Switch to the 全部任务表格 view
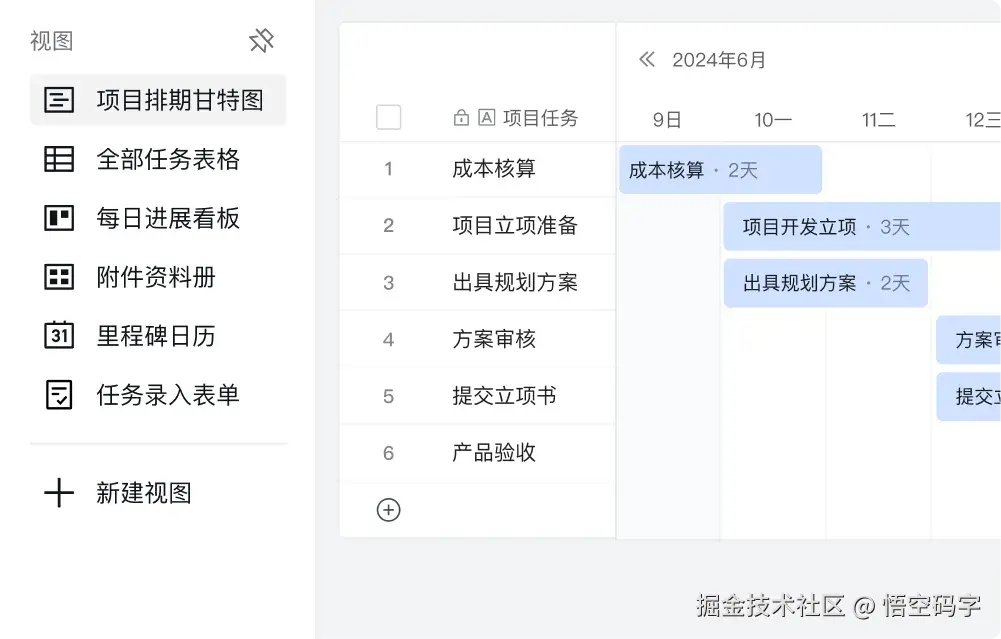 pyautogui.click(x=165, y=159)
